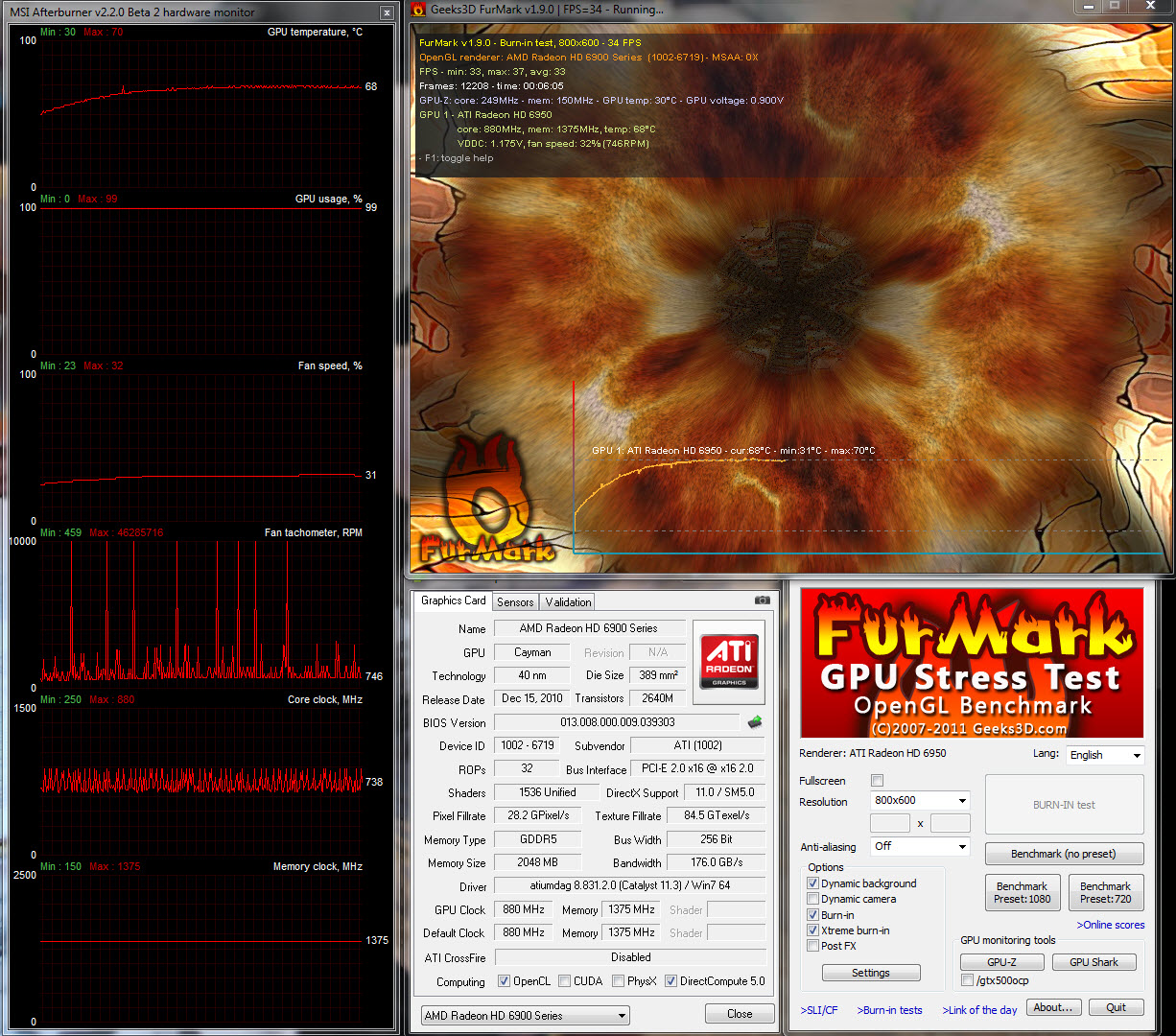Toggle the DirectCompute 5.0 checkbox
This screenshot has width=1176, height=1036.
(x=670, y=981)
